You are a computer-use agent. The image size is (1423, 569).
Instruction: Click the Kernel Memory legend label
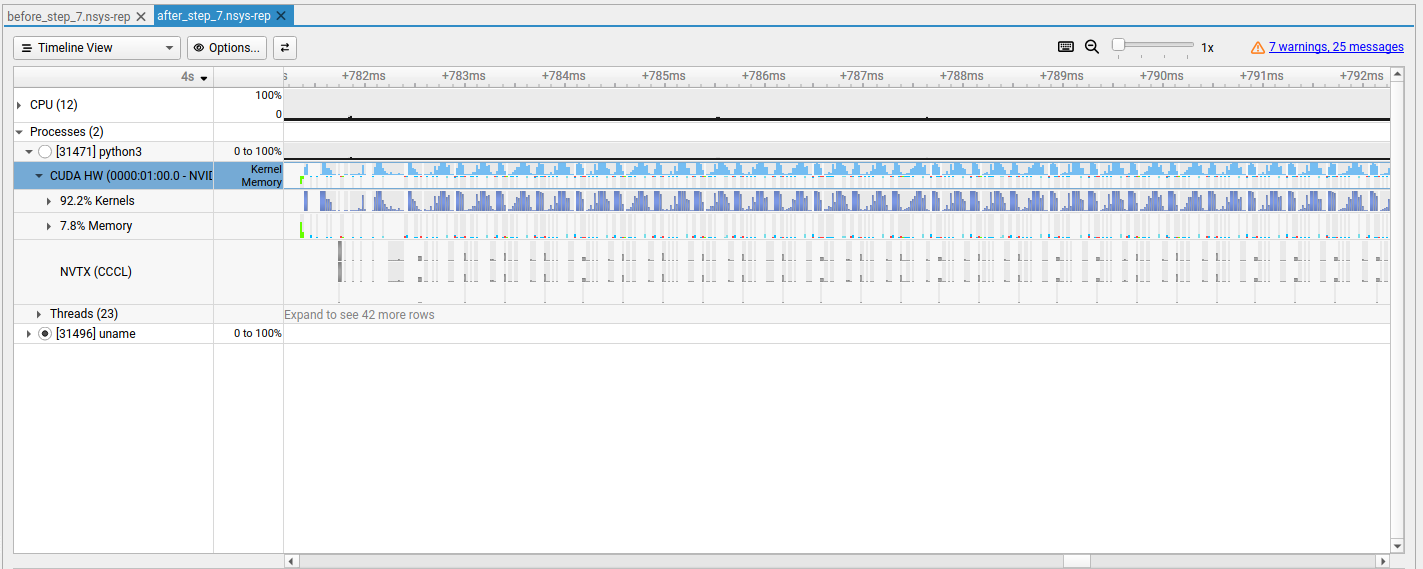tap(262, 176)
